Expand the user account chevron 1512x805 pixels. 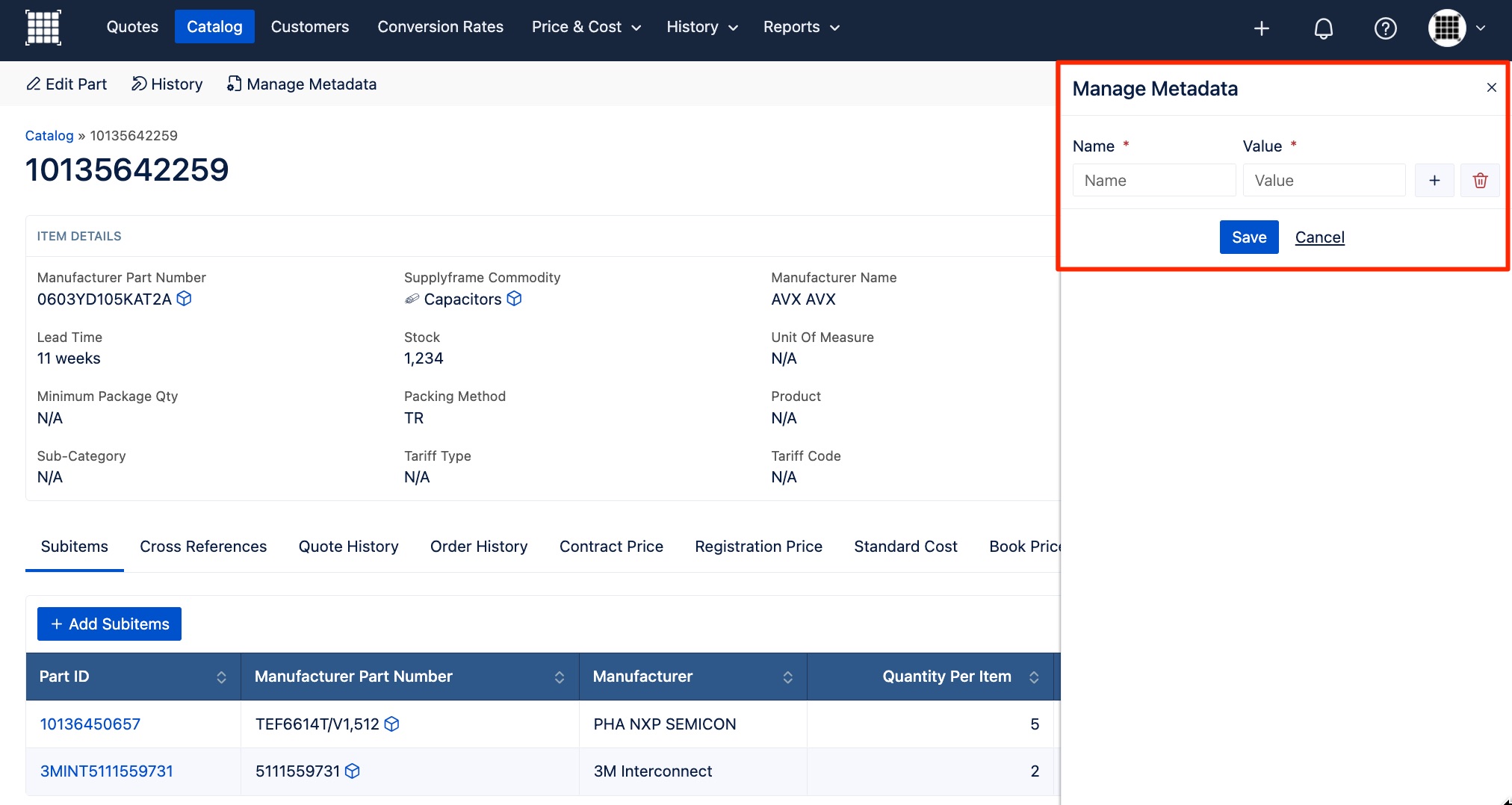(x=1481, y=28)
